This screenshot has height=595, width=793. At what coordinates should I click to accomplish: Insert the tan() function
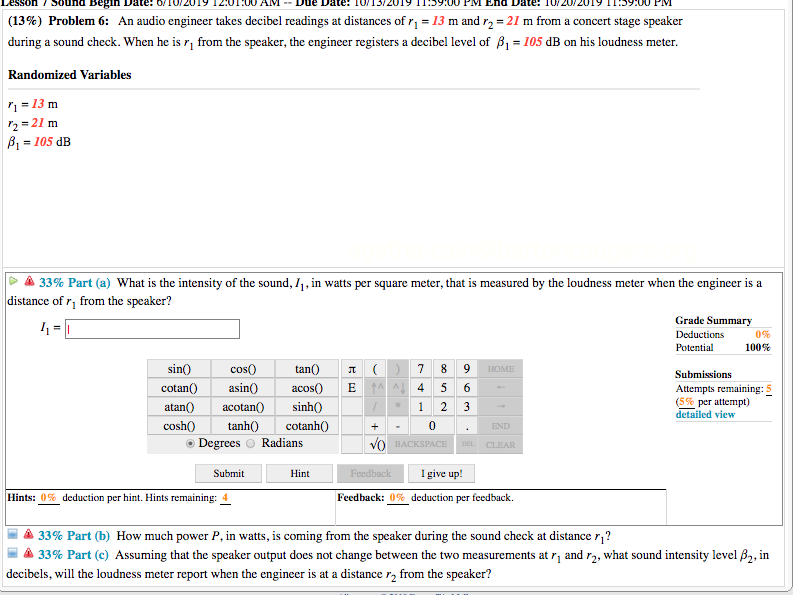coord(307,369)
